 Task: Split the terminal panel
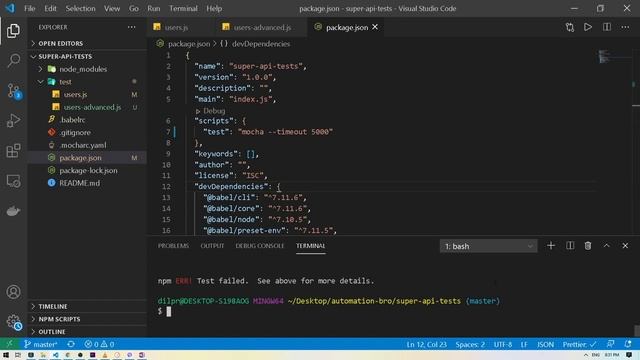click(x=570, y=246)
